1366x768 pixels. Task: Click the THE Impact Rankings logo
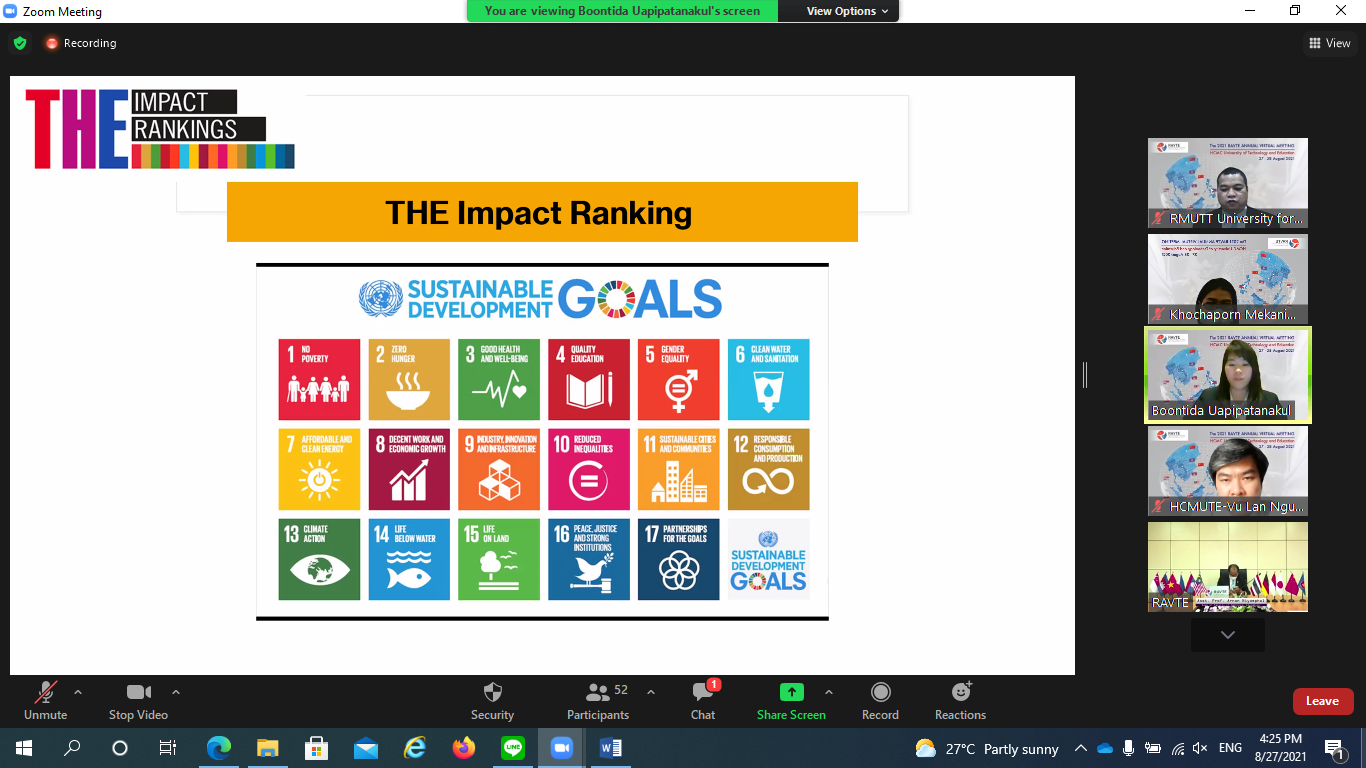tap(160, 129)
